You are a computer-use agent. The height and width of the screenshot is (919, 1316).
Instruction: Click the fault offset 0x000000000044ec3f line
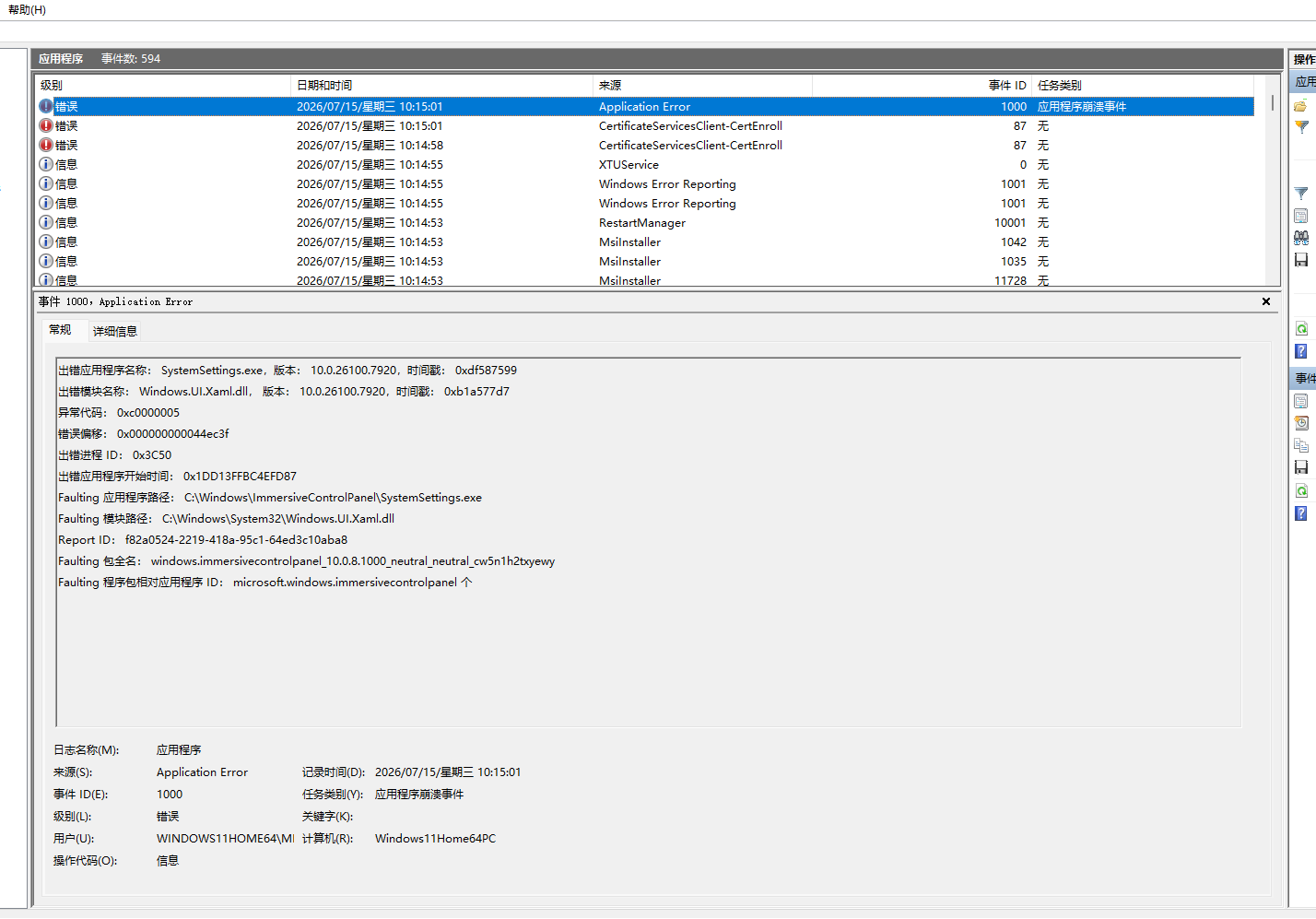pos(144,433)
